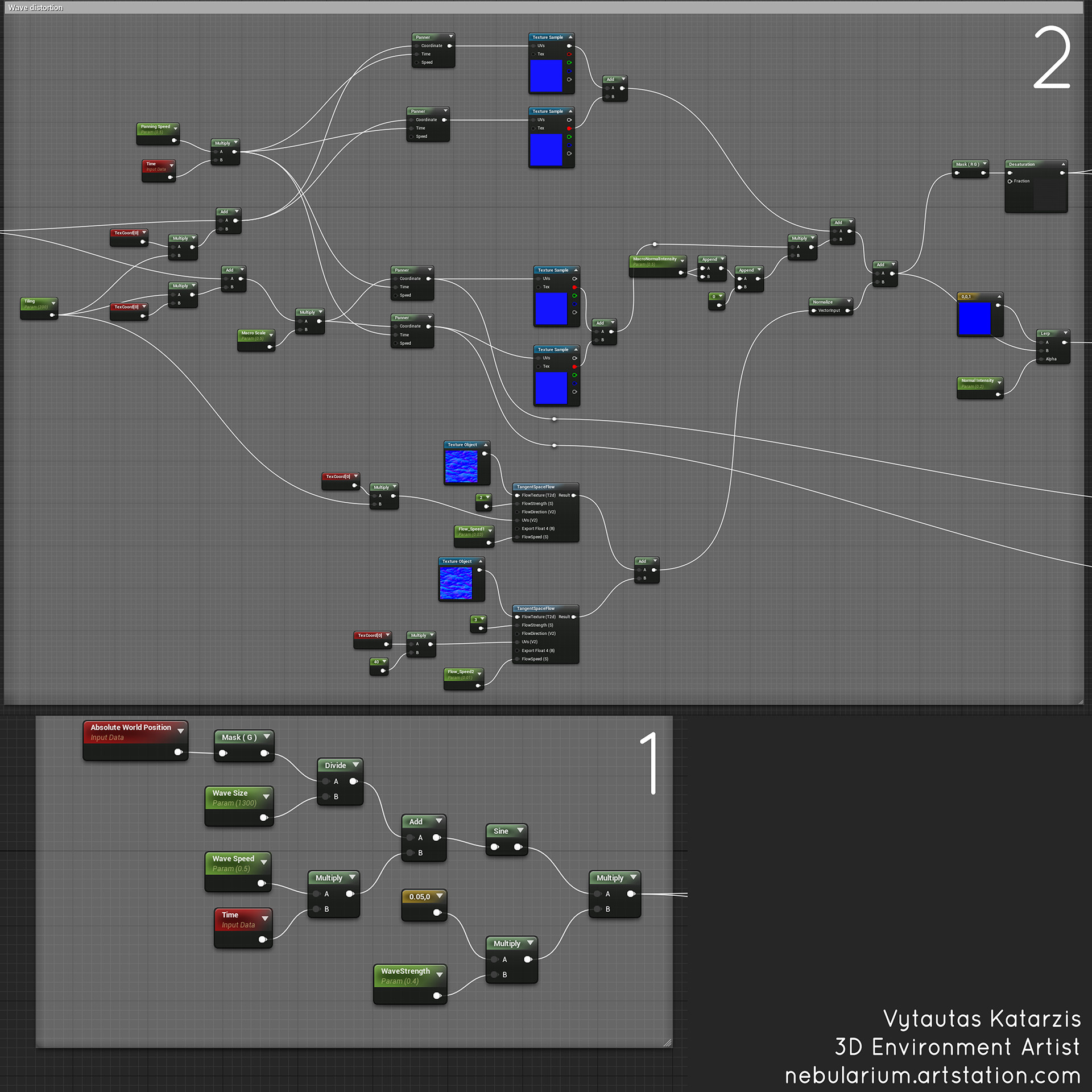The height and width of the screenshot is (1092, 1092).
Task: Click the Sine node input pin
Action: point(495,847)
